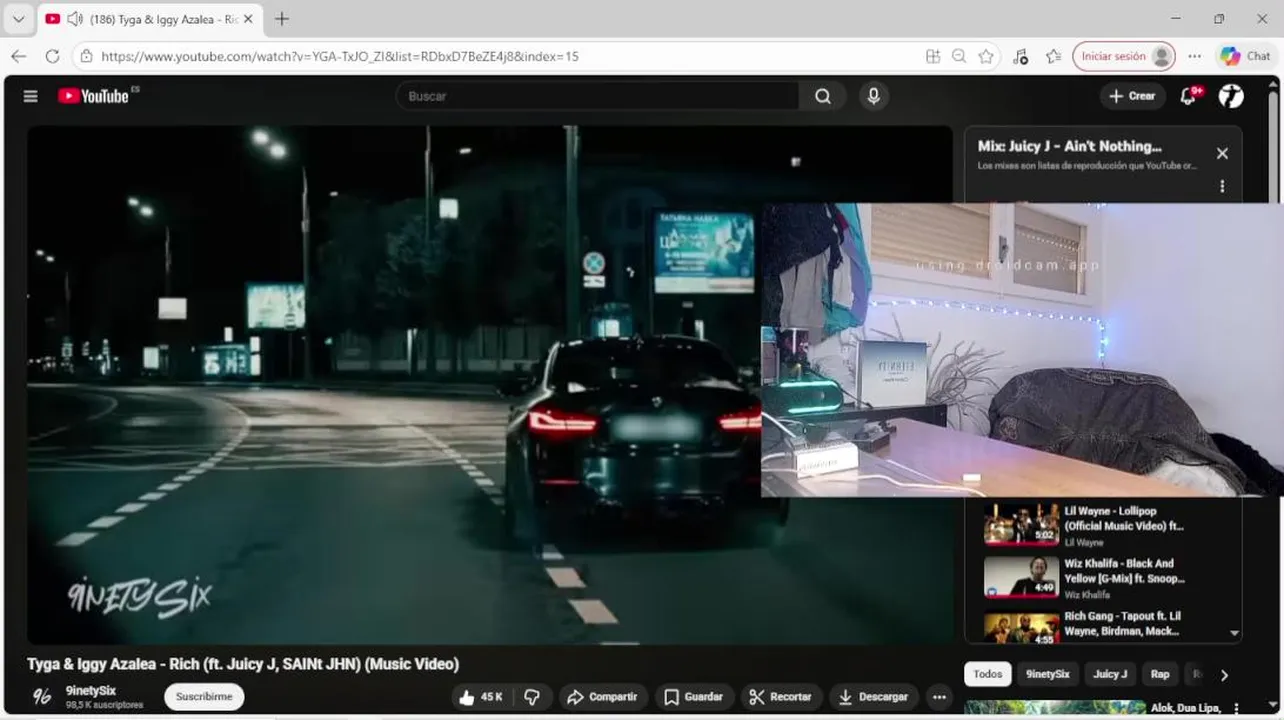
Task: Go to YouTube home via logo
Action: point(93,96)
